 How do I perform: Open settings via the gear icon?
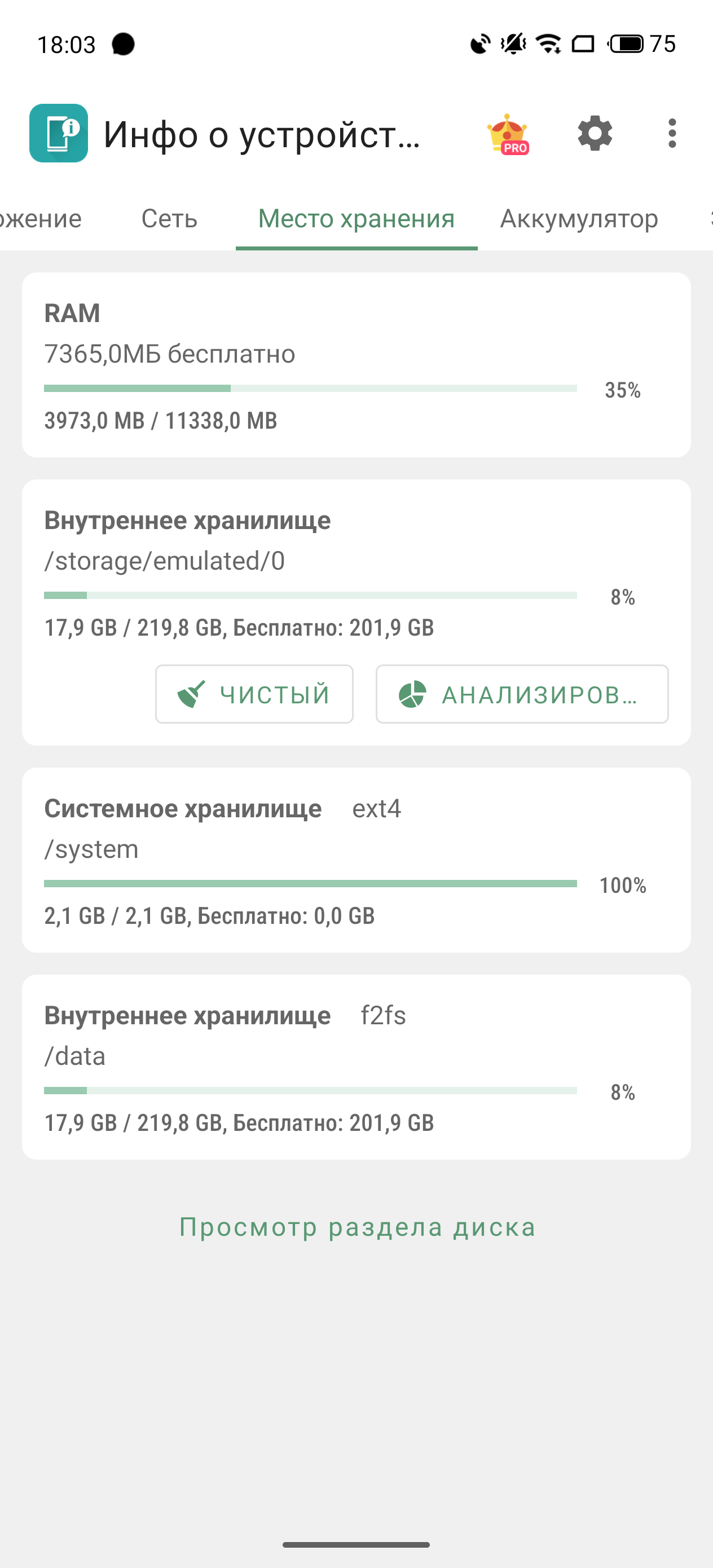595,133
